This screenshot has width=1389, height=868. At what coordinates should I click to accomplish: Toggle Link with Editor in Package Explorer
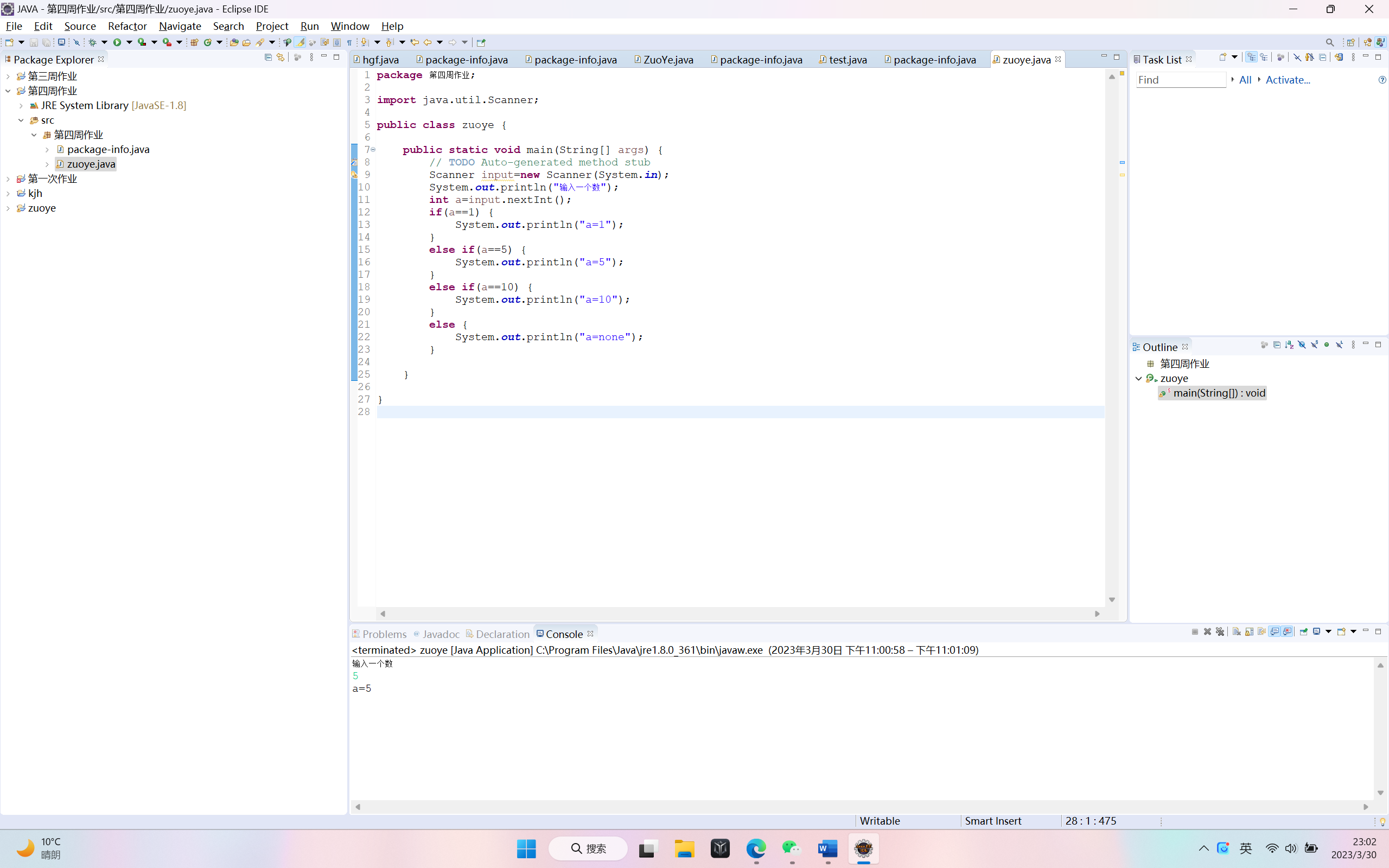click(281, 58)
